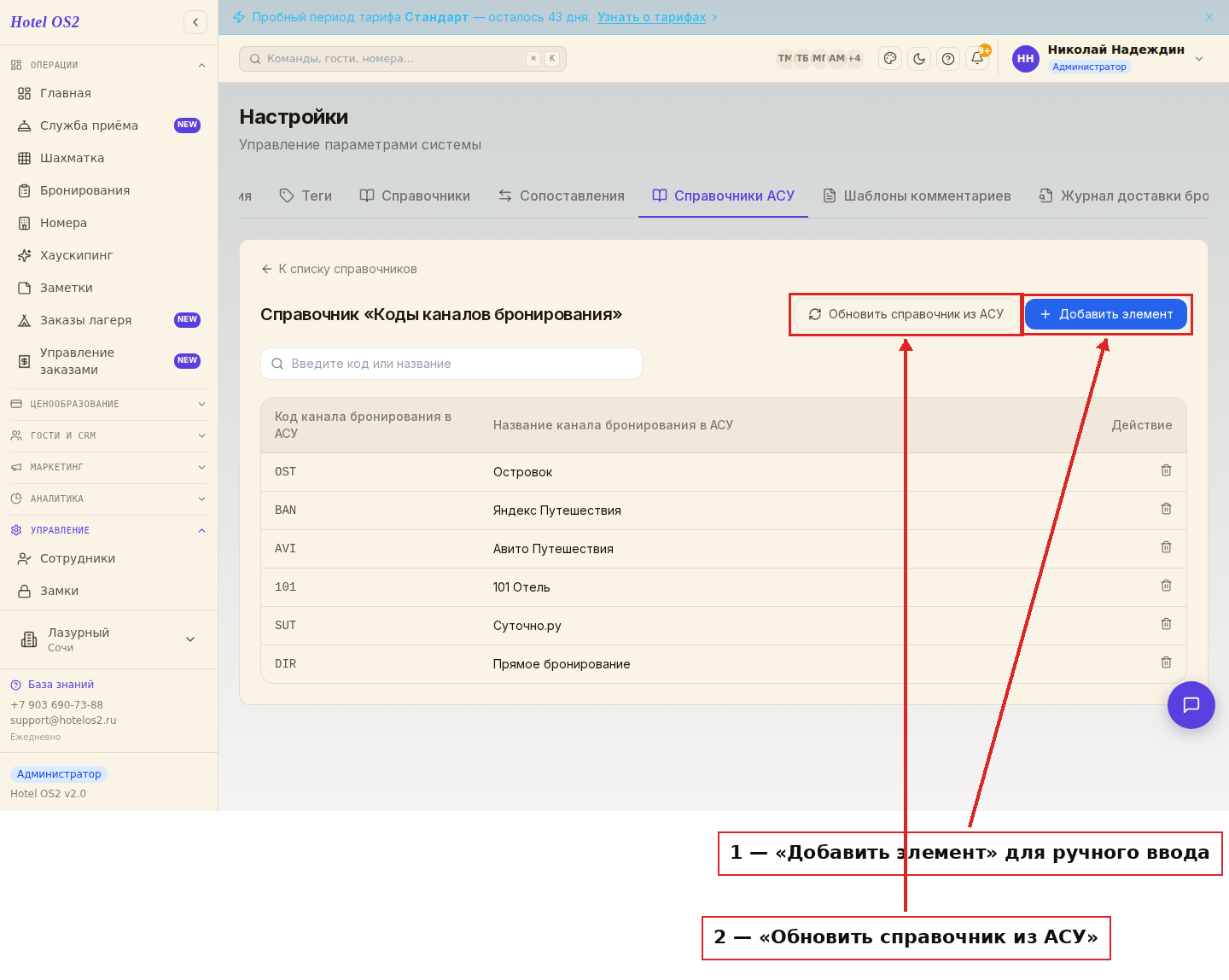Expand the Гости и CRM section
The width and height of the screenshot is (1229, 980).
click(x=108, y=435)
